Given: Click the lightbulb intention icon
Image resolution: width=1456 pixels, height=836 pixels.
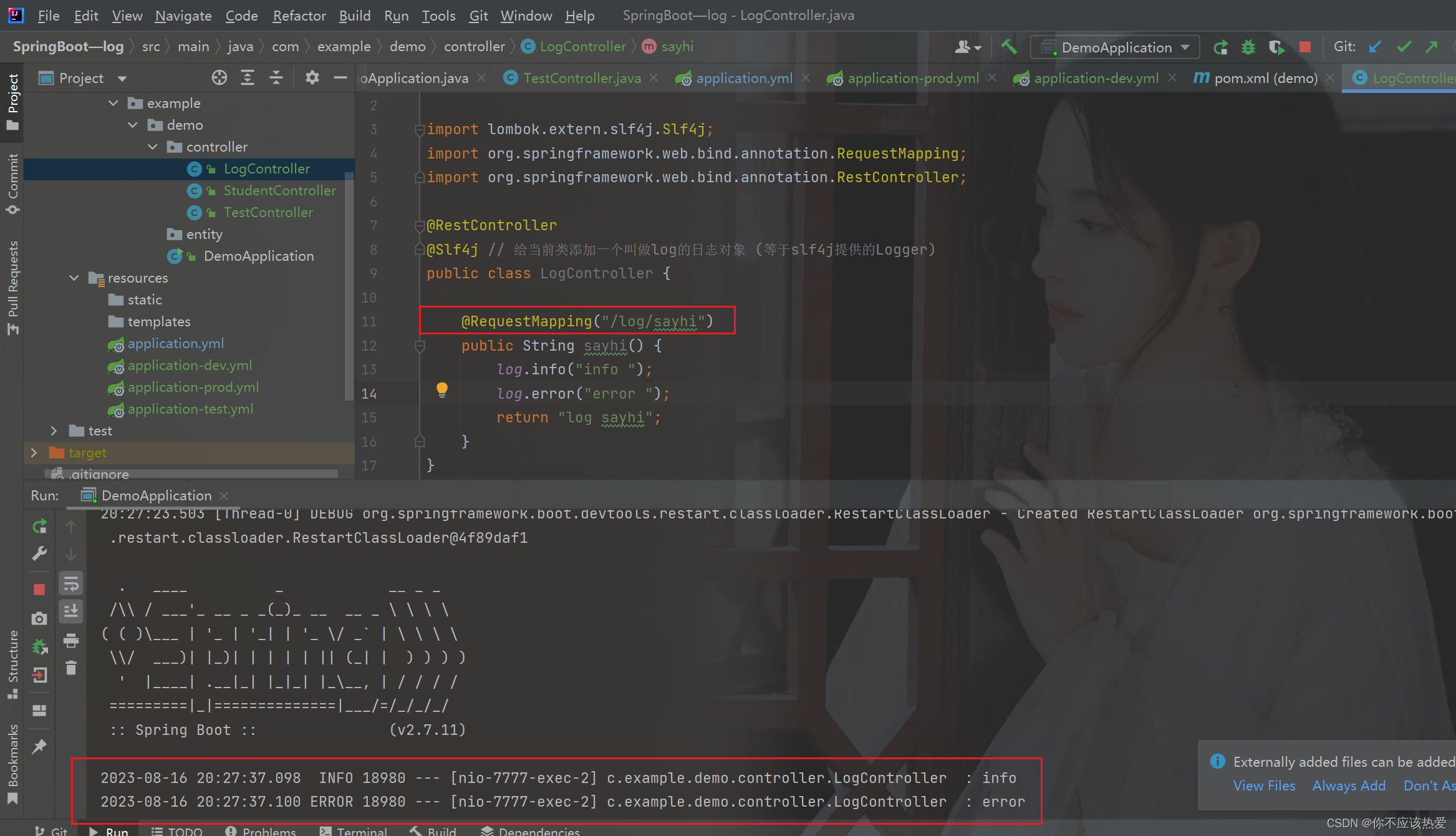Looking at the screenshot, I should click(442, 390).
